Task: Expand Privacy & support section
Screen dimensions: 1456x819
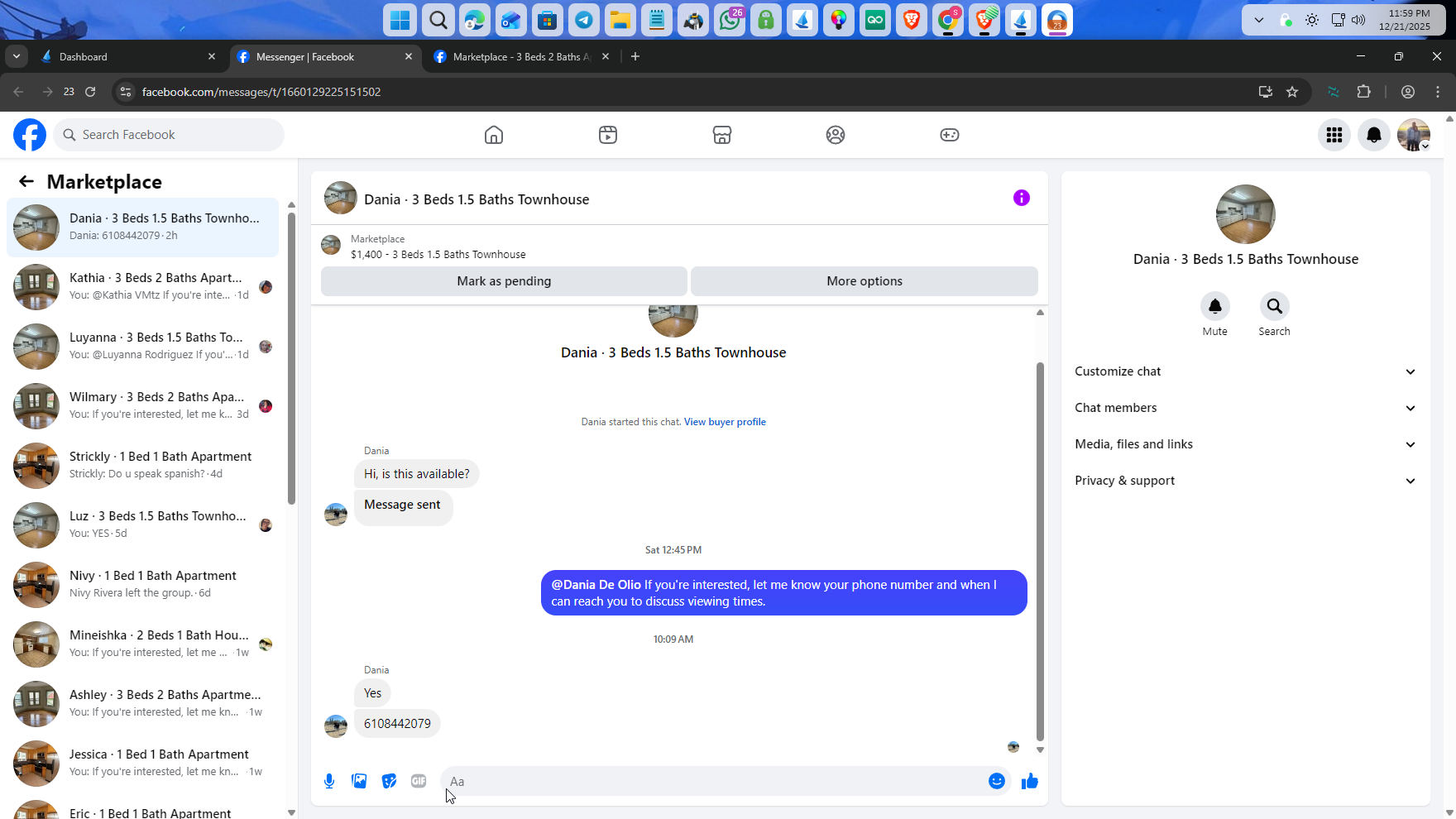Action: [1246, 481]
